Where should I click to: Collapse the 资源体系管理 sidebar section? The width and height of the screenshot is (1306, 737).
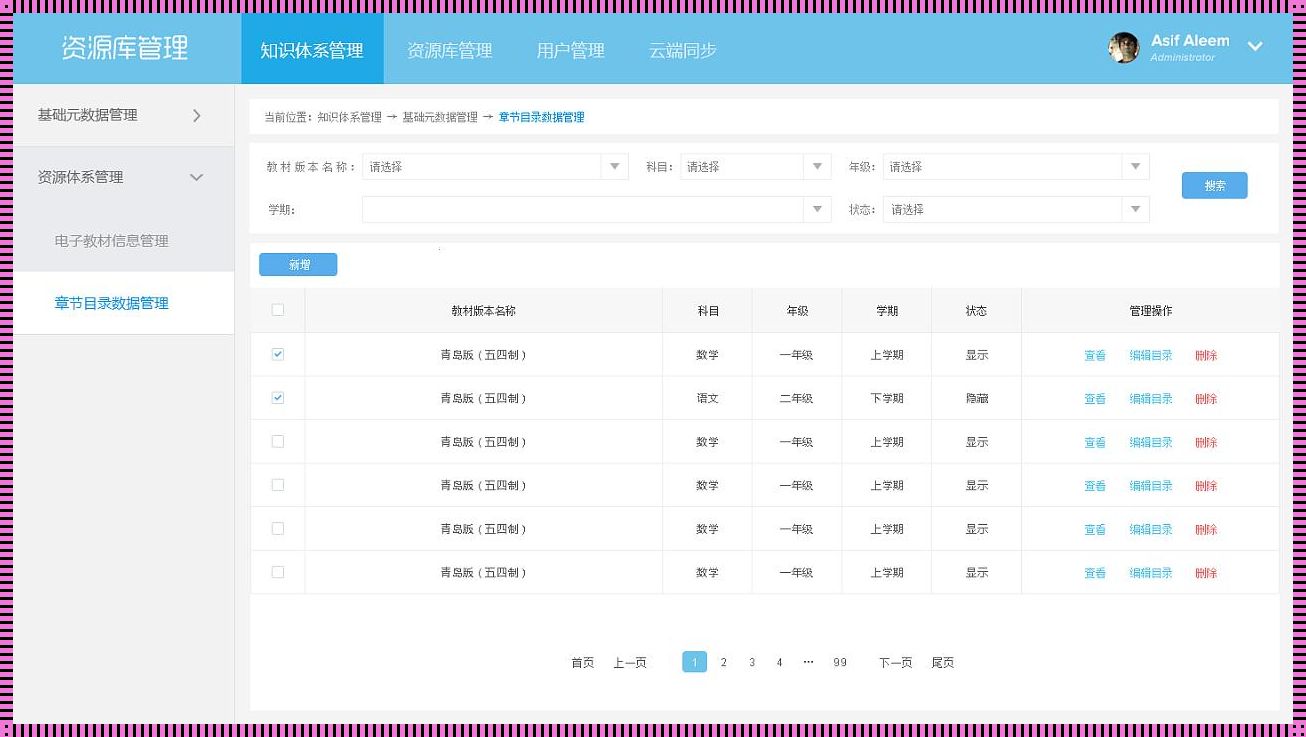tap(123, 177)
